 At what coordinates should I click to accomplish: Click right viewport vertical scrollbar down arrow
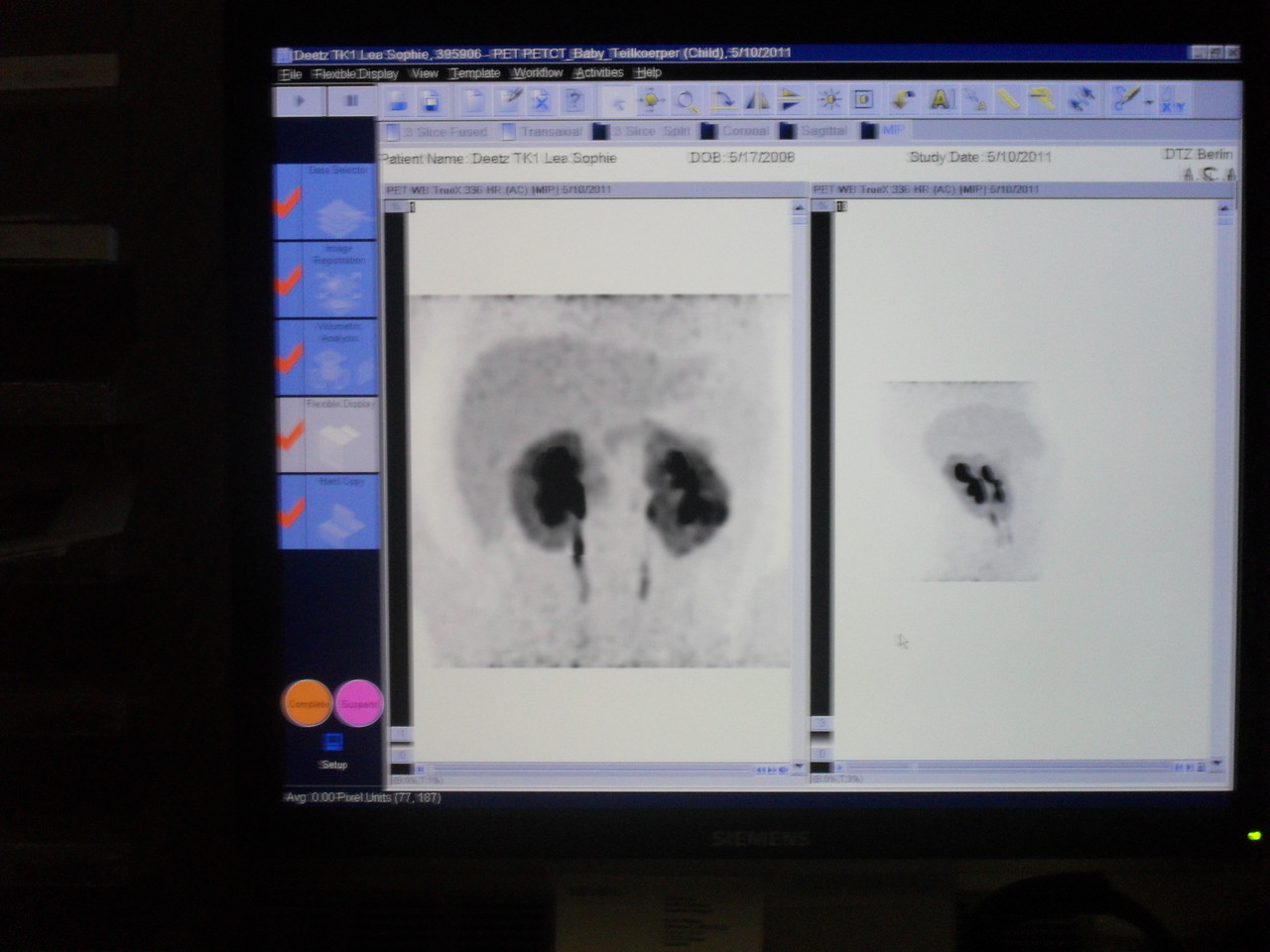[1217, 765]
